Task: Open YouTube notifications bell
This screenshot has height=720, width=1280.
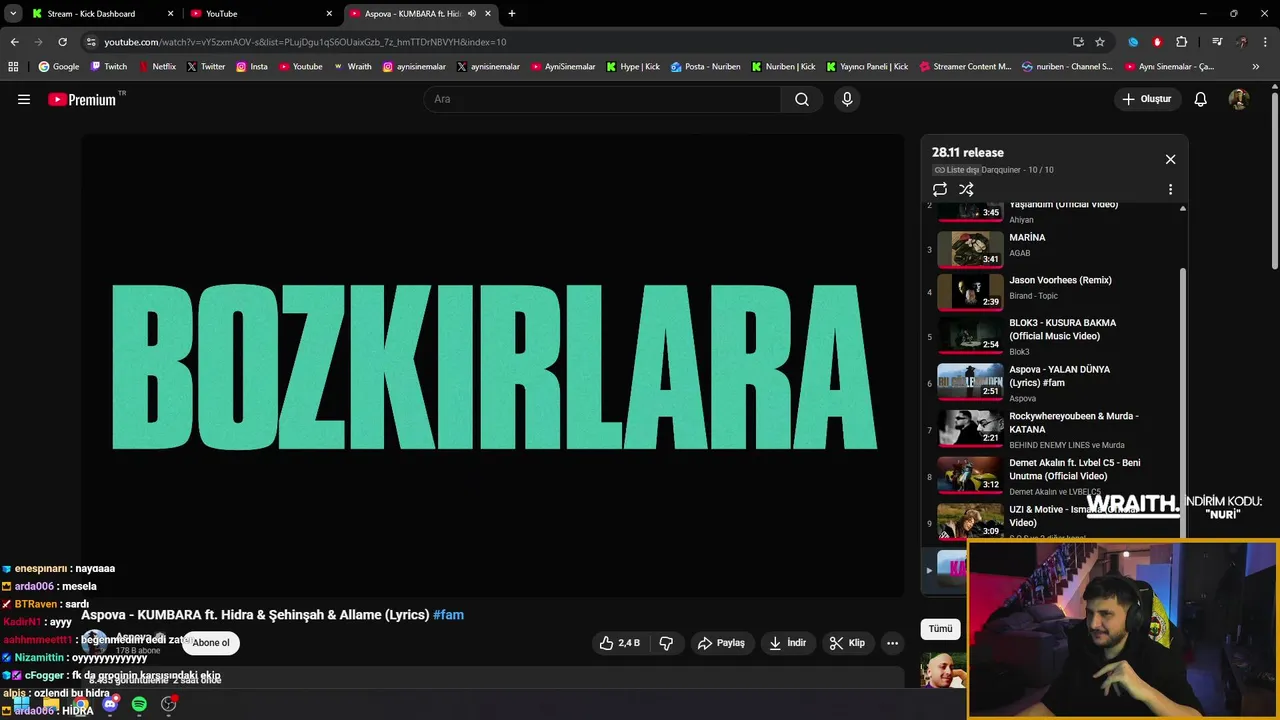Action: pyautogui.click(x=1201, y=99)
